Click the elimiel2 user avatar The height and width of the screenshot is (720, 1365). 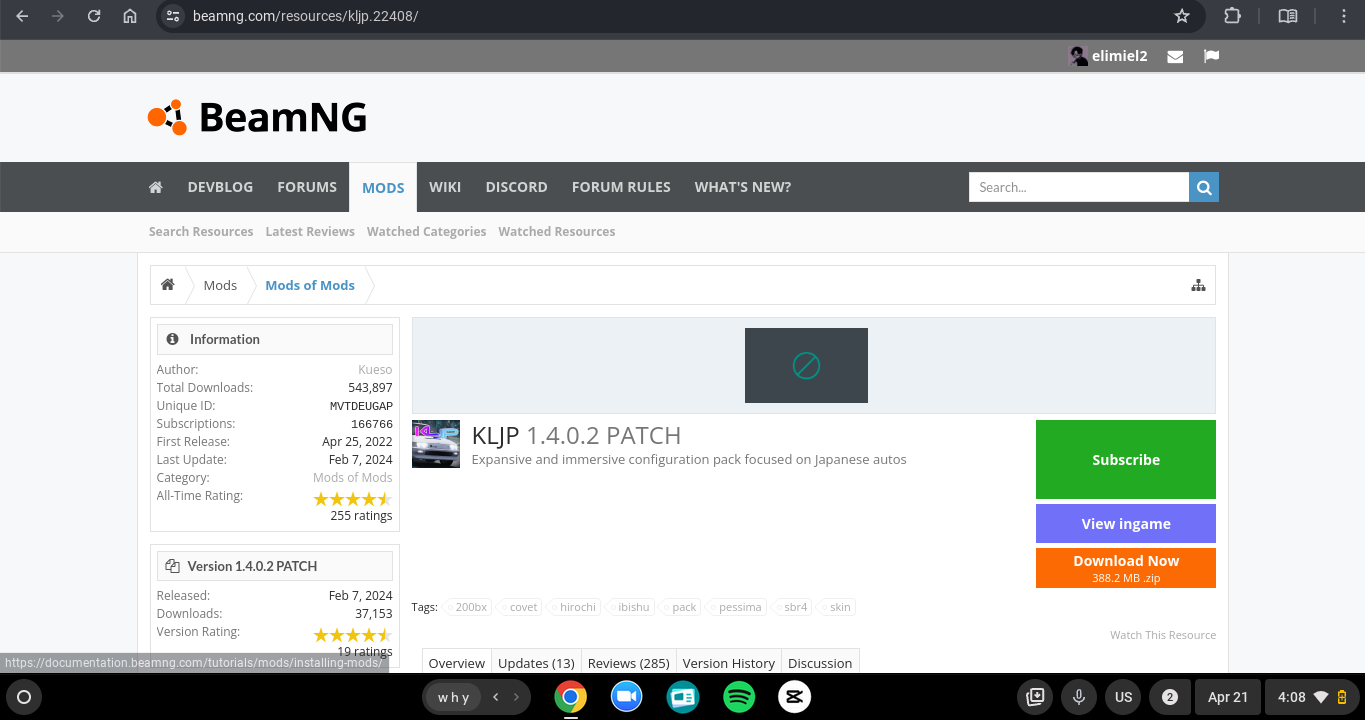coord(1079,56)
